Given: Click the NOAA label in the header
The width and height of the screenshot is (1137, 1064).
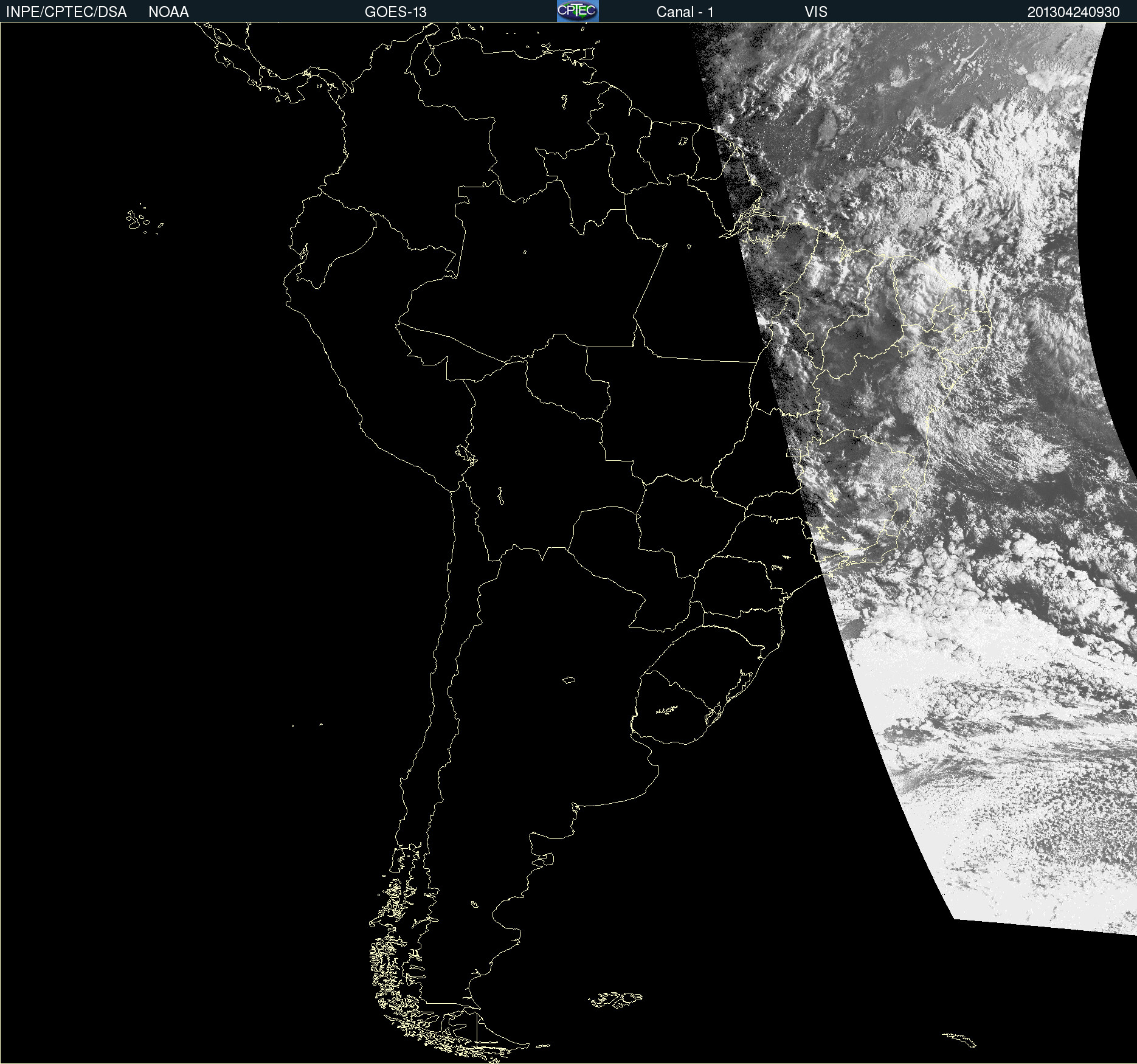Looking at the screenshot, I should 168,12.
